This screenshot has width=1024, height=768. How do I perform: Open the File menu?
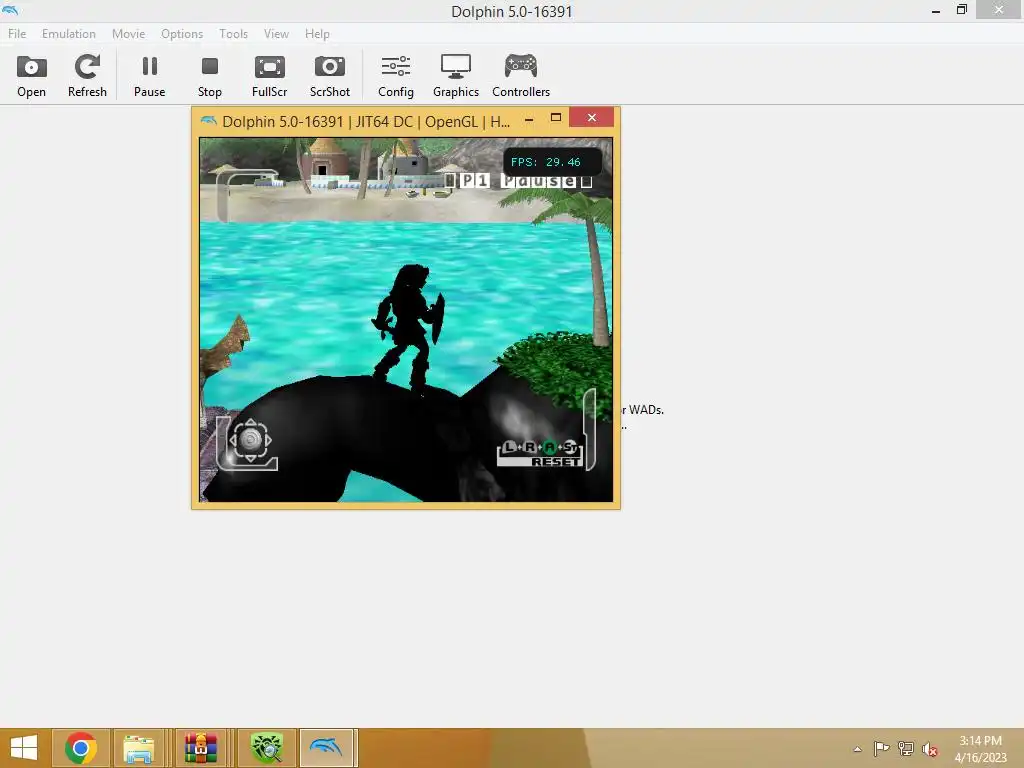coord(17,34)
